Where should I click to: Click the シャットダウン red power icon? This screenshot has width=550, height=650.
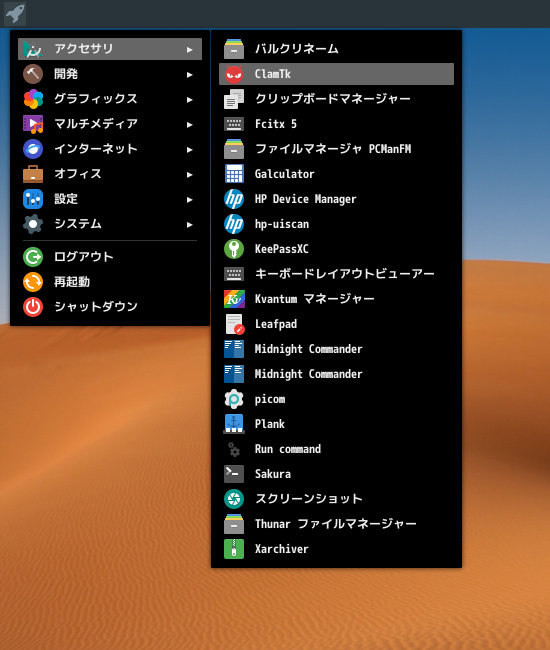(x=33, y=307)
